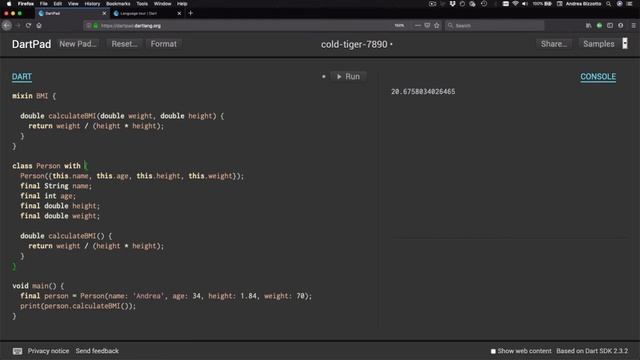Open the File menu
Viewport: 640px width, 360px height.
[x=43, y=4]
